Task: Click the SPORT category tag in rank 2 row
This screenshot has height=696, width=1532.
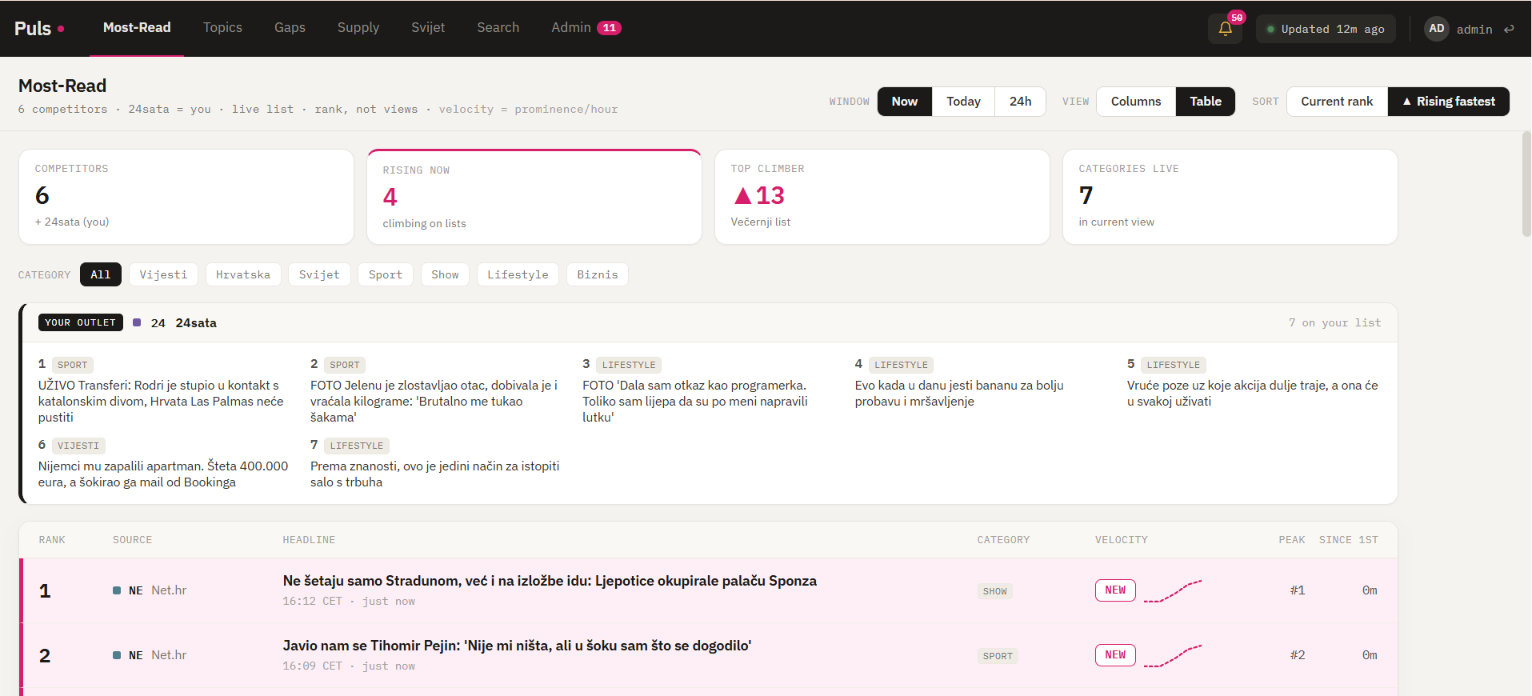Action: (998, 656)
